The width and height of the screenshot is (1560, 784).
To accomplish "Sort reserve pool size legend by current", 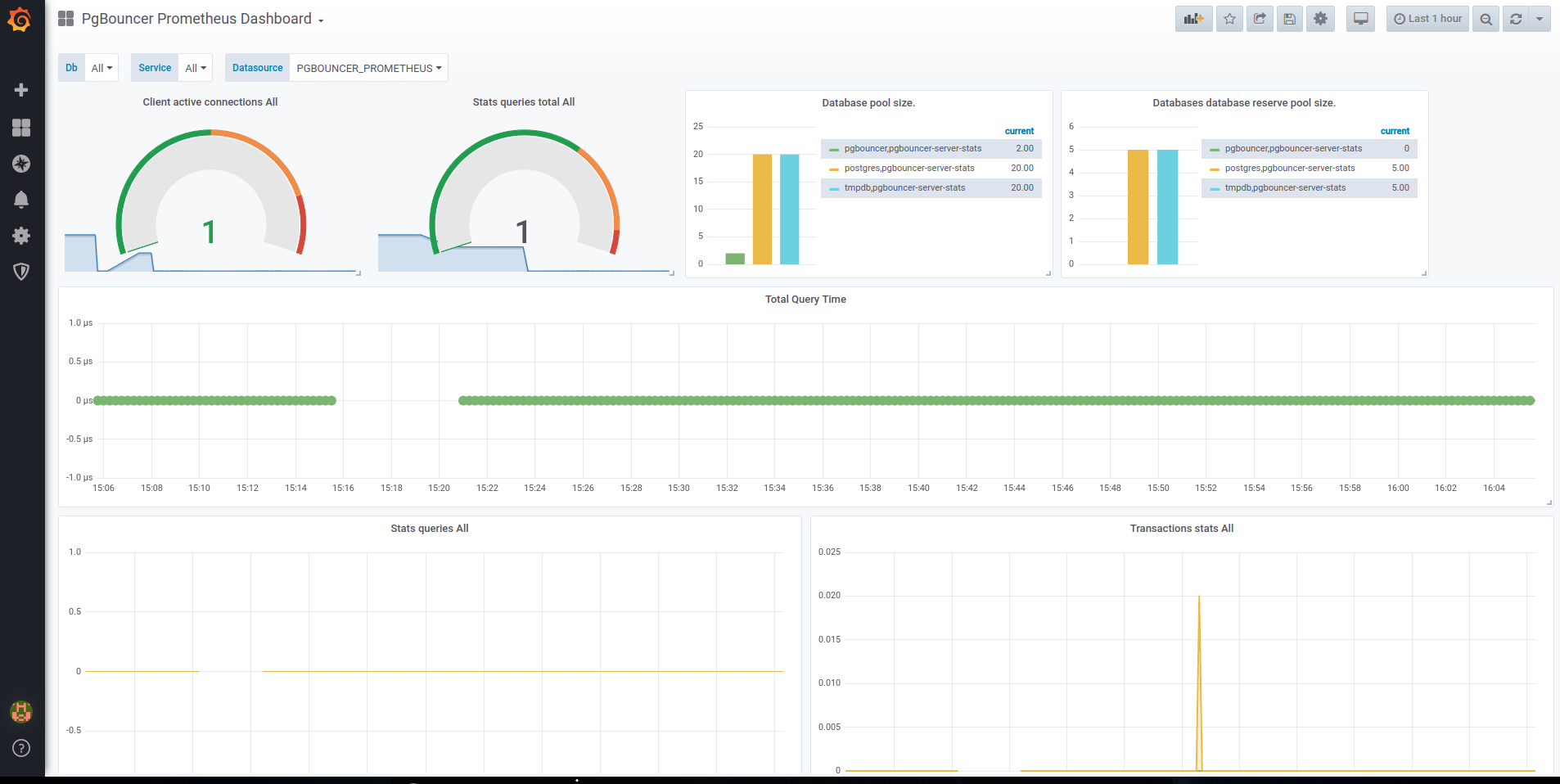I will pyautogui.click(x=1395, y=131).
